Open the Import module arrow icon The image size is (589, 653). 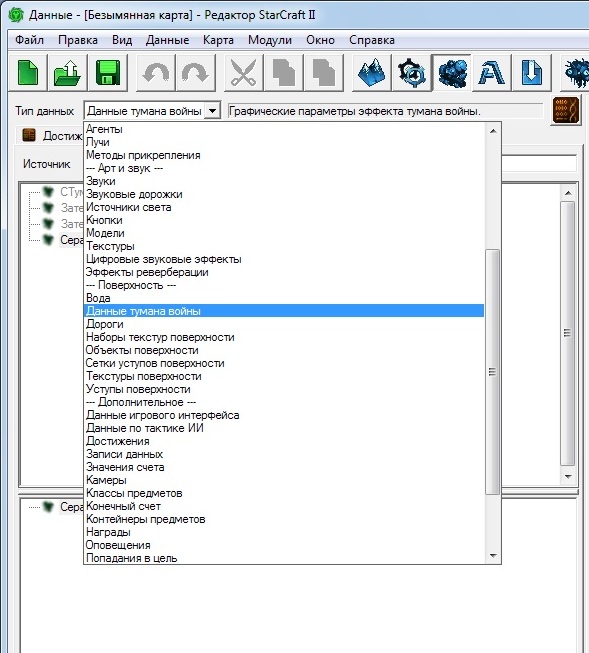point(532,72)
